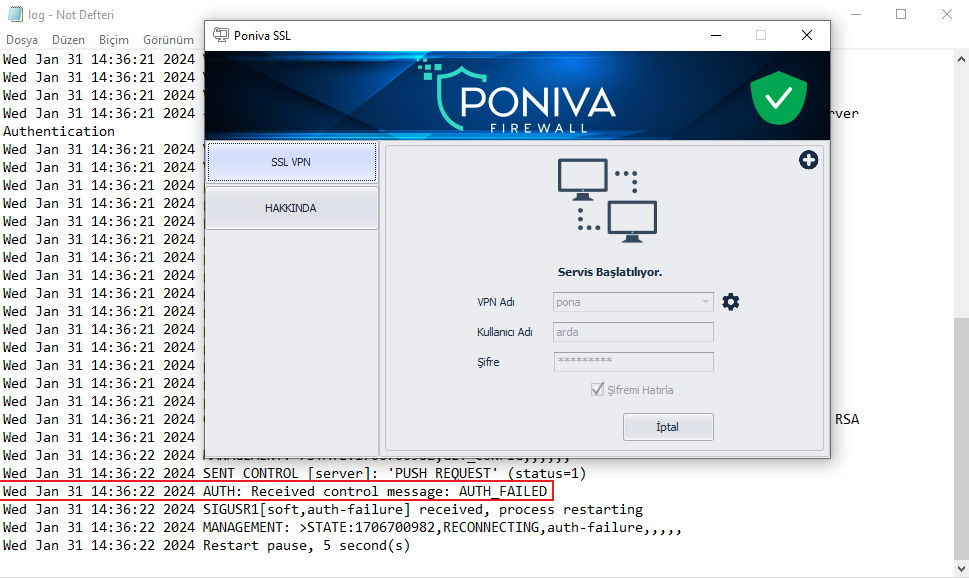Click Notepad scrollbar up arrow
This screenshot has height=578, width=969.
961,59
